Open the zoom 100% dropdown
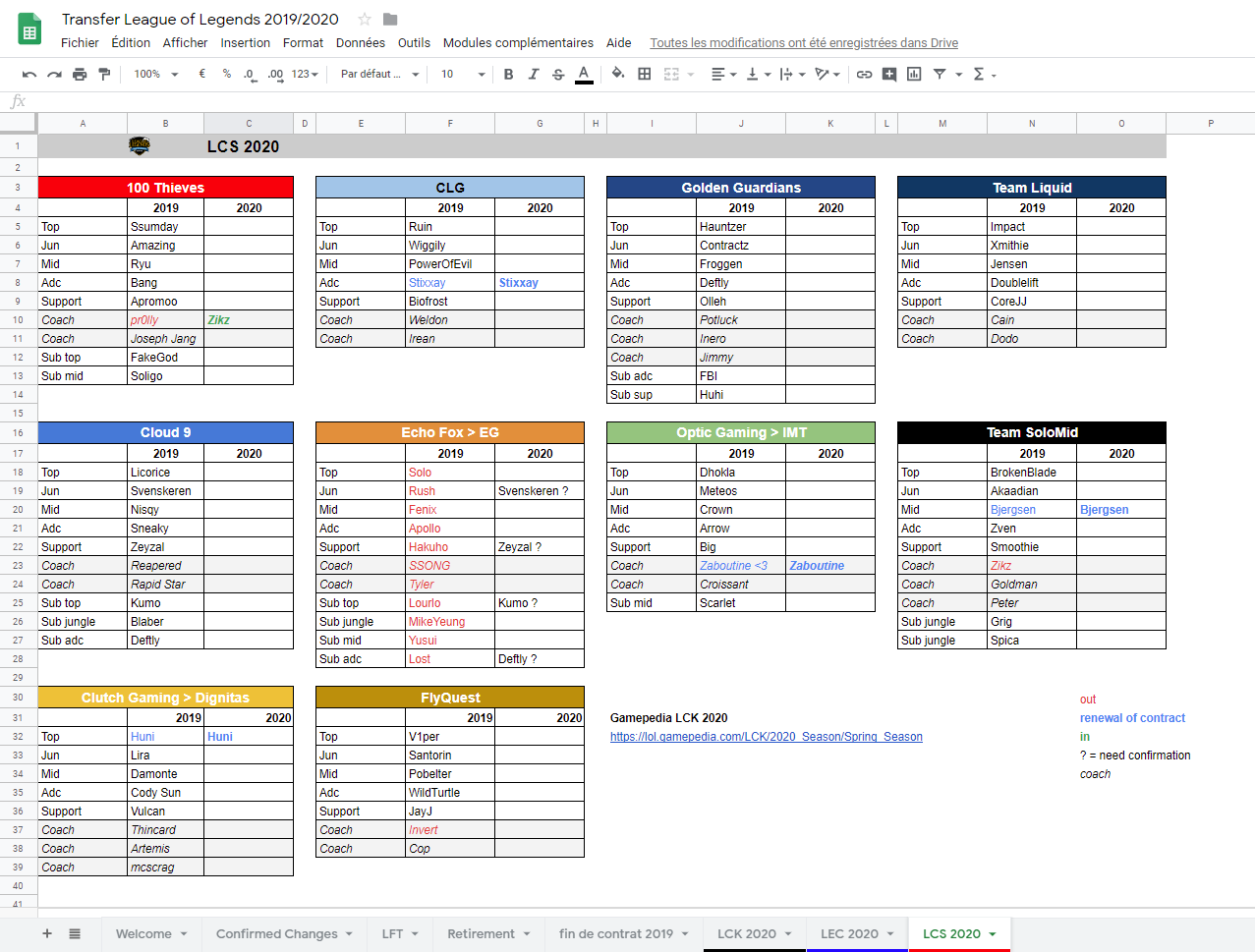 click(156, 75)
